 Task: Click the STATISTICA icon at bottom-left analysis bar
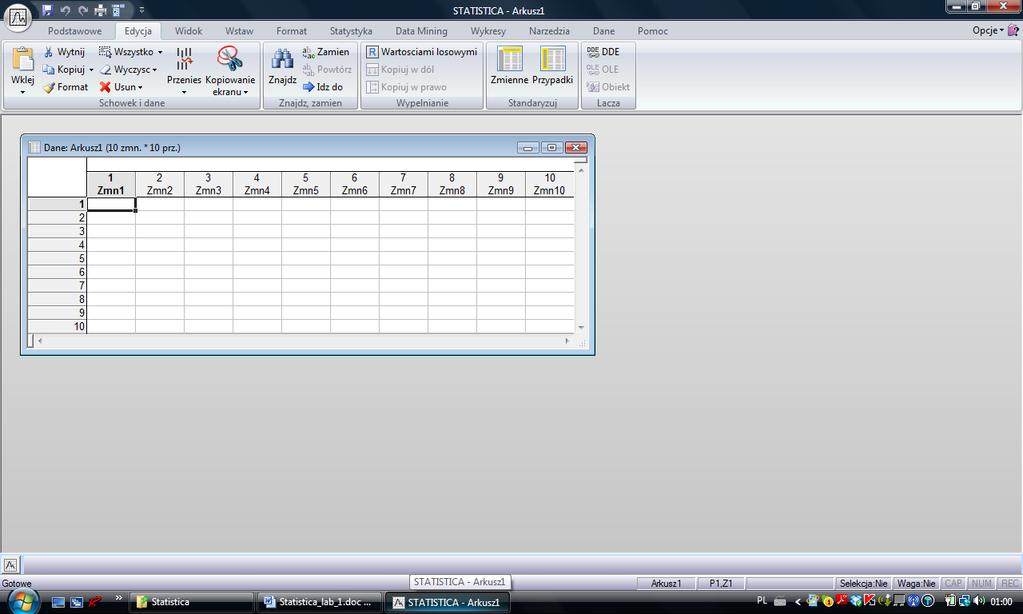[10, 565]
